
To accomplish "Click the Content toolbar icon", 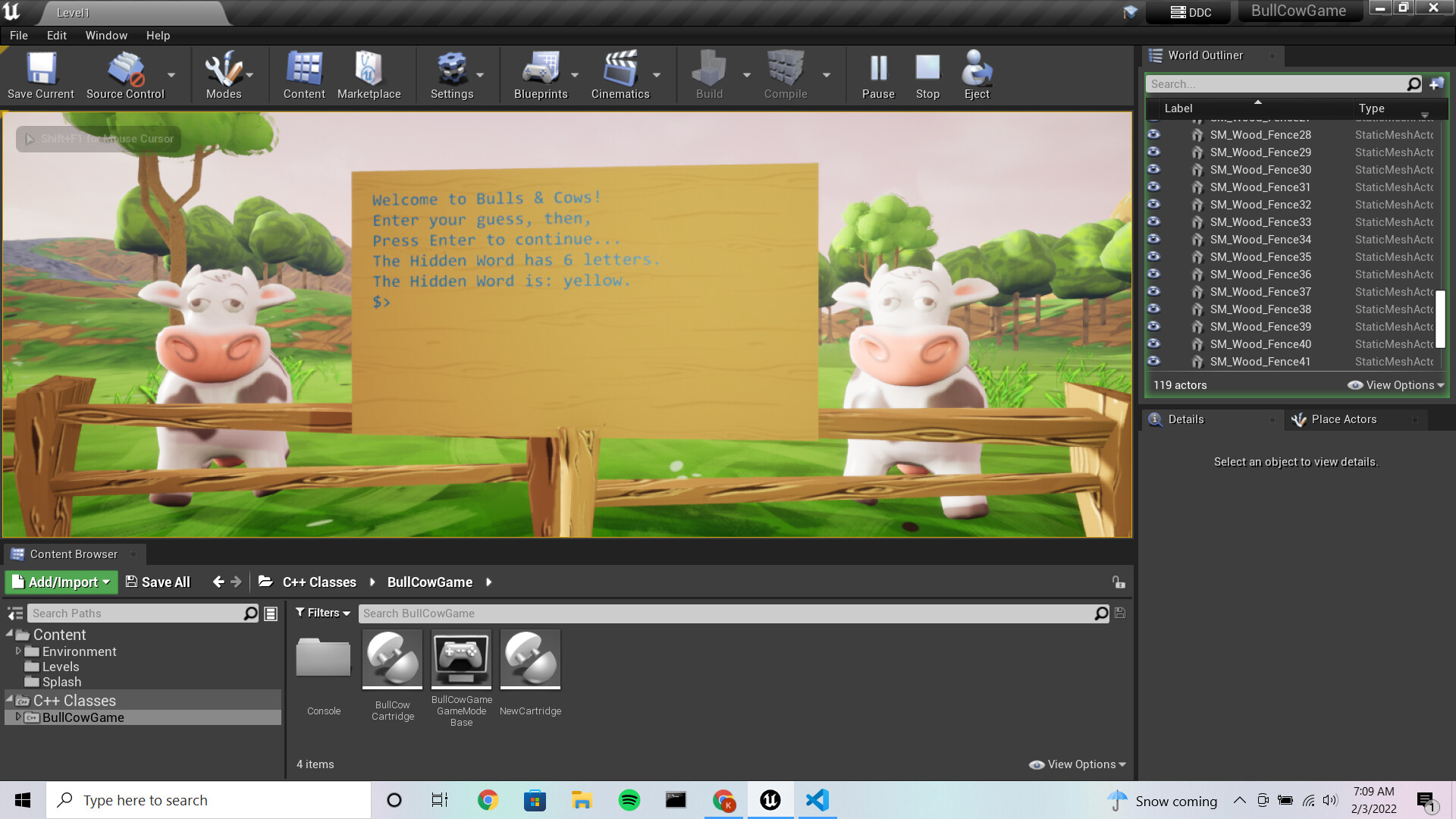I will point(304,75).
